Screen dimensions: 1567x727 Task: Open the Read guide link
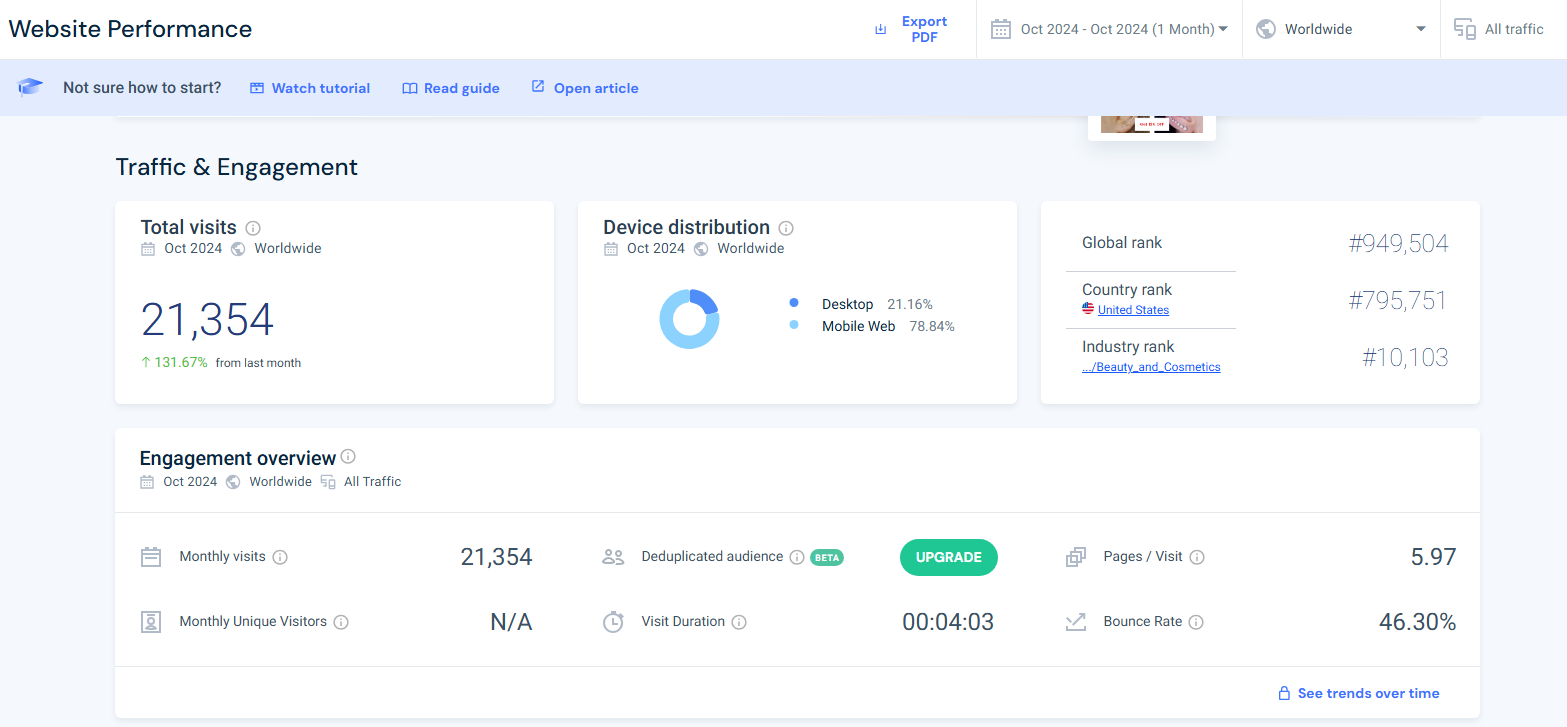pyautogui.click(x=451, y=88)
